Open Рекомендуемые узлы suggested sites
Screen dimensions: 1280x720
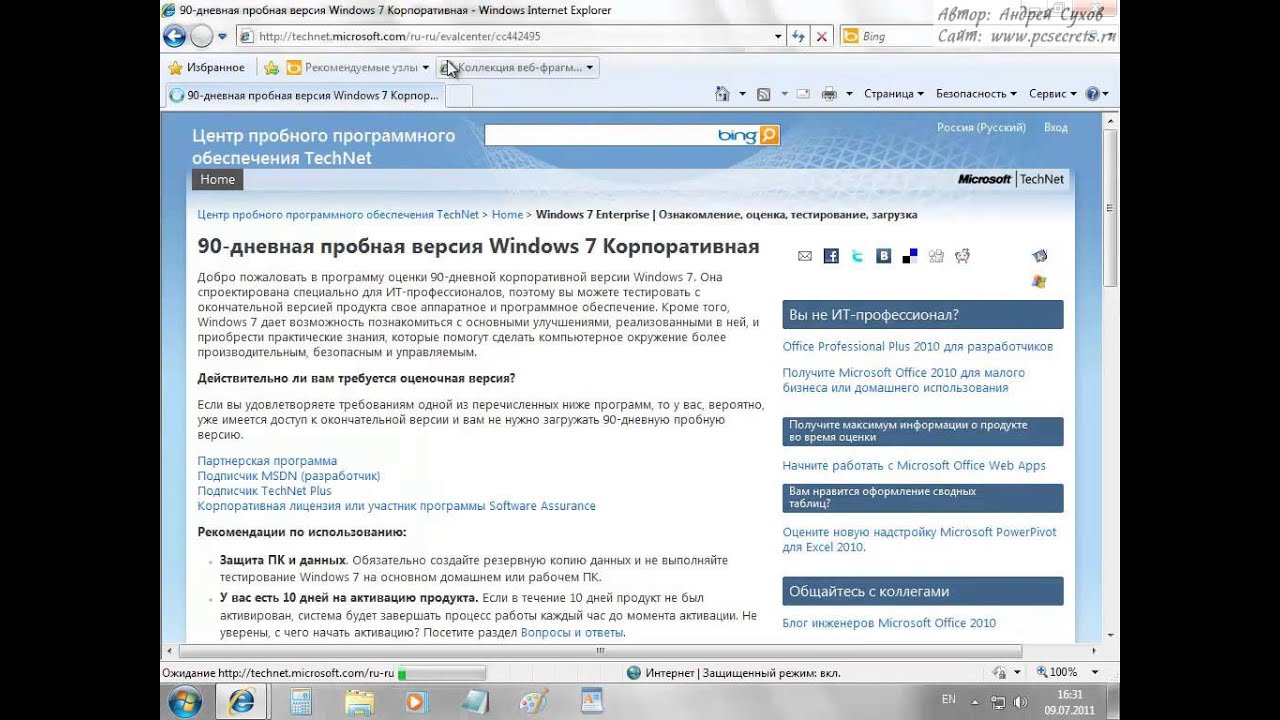point(357,67)
